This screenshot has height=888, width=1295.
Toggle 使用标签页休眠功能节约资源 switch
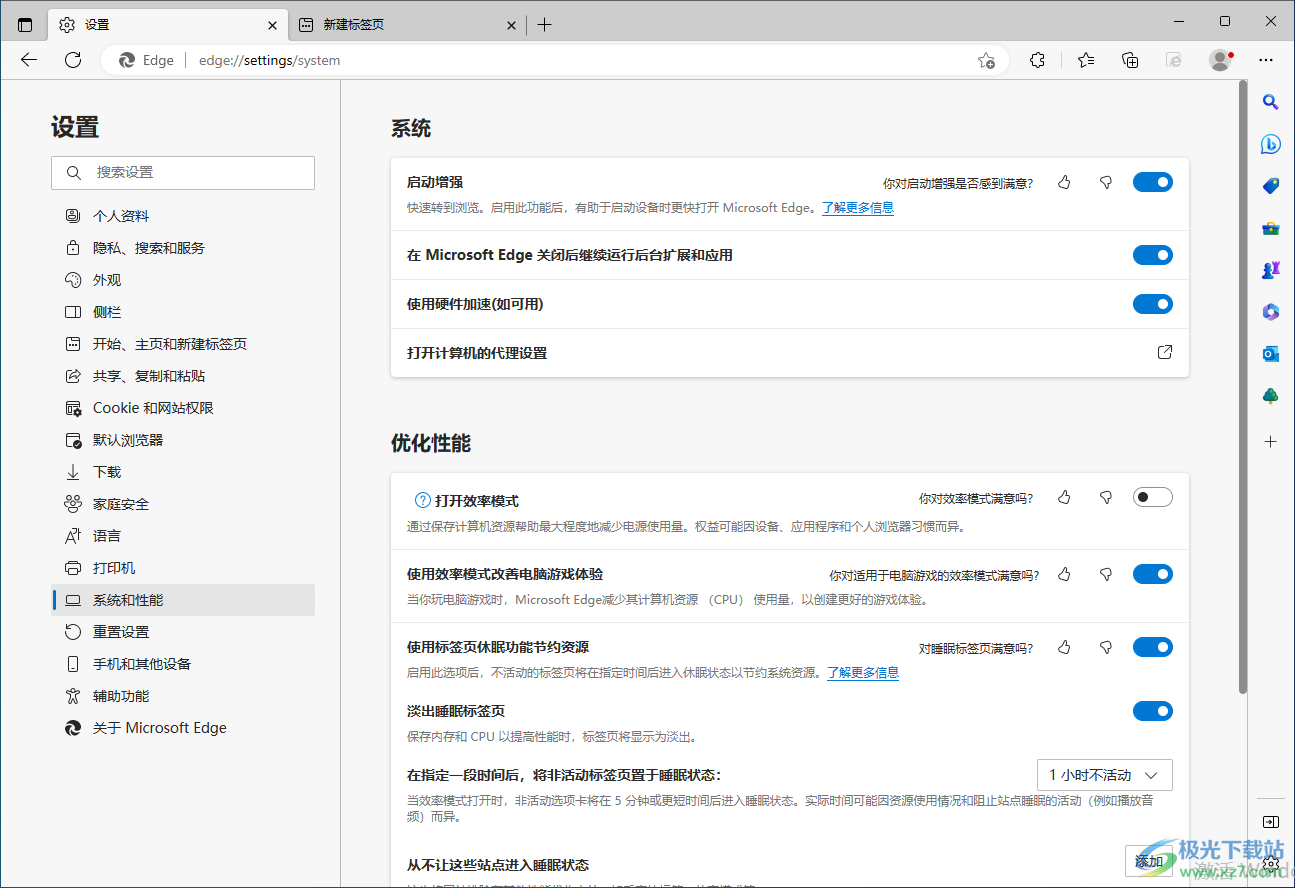1152,647
